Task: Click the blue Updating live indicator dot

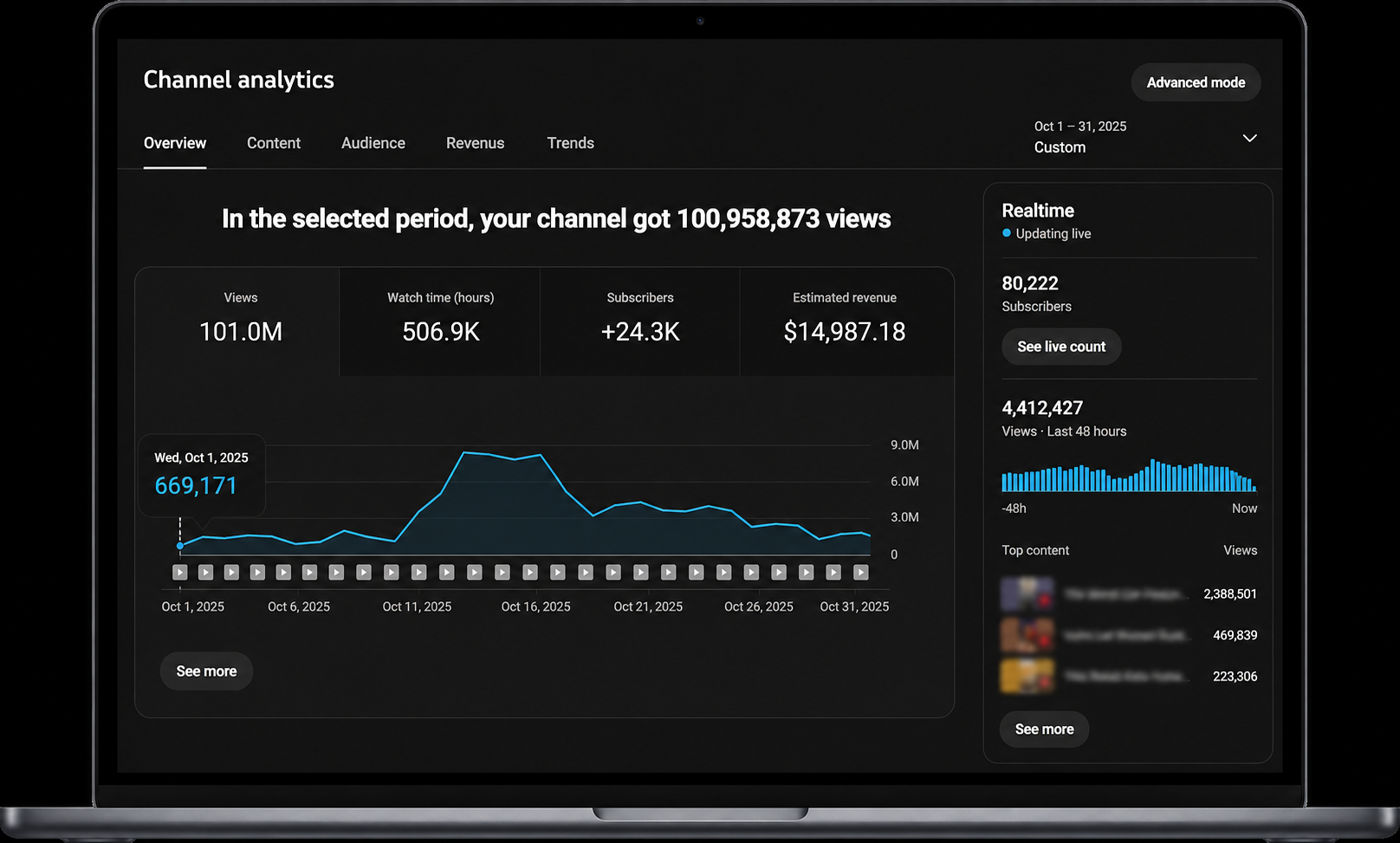Action: pyautogui.click(x=1007, y=233)
